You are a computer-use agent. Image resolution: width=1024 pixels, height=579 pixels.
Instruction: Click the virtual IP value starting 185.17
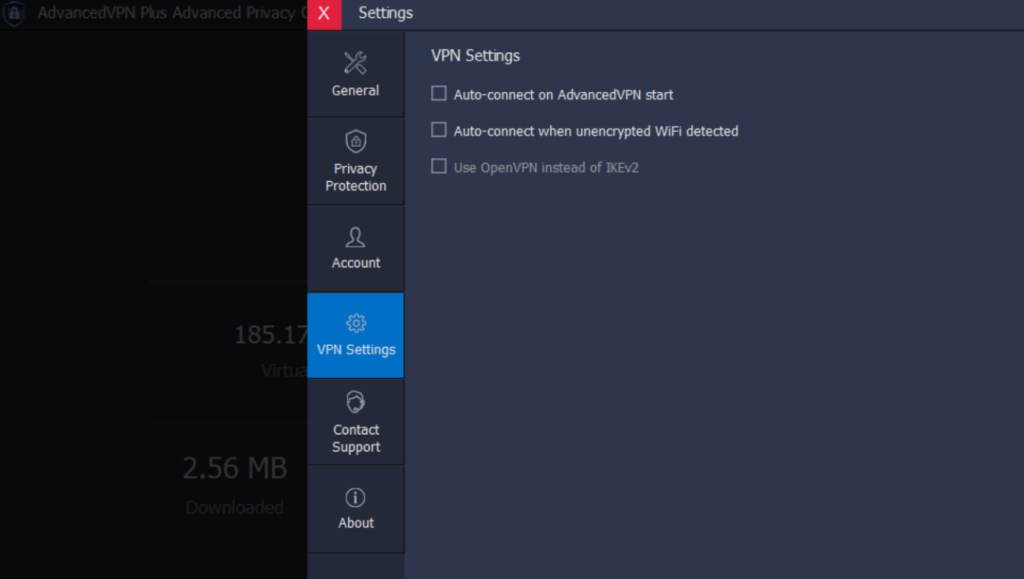[x=271, y=335]
